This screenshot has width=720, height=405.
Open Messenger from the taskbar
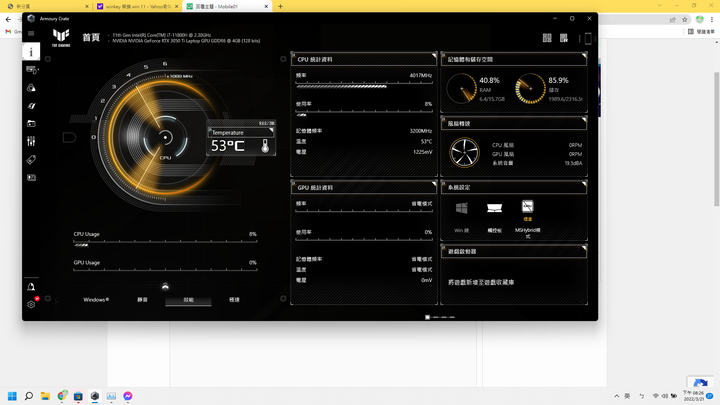coord(128,396)
